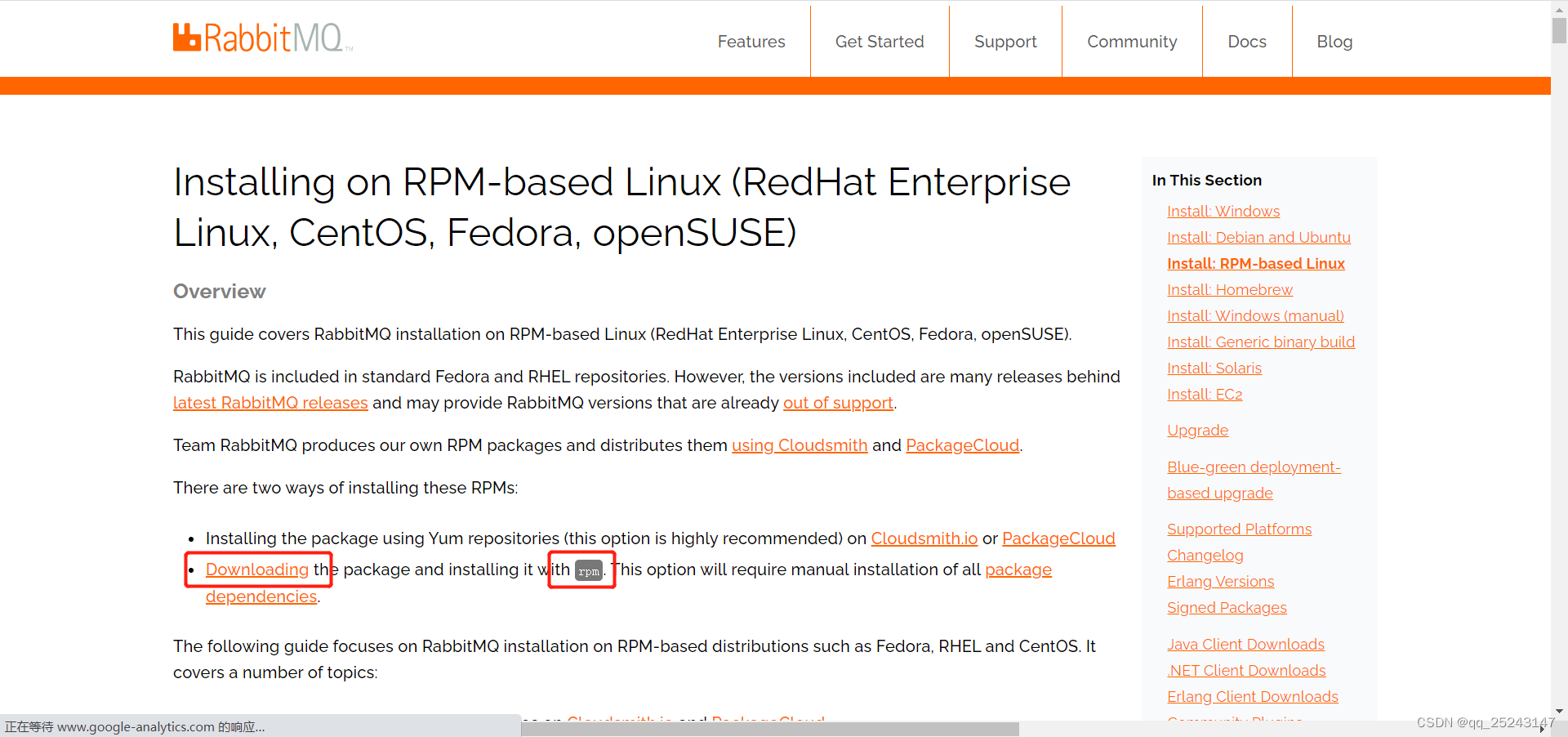
Task: Click the PackageCloud link
Action: pyautogui.click(x=962, y=445)
